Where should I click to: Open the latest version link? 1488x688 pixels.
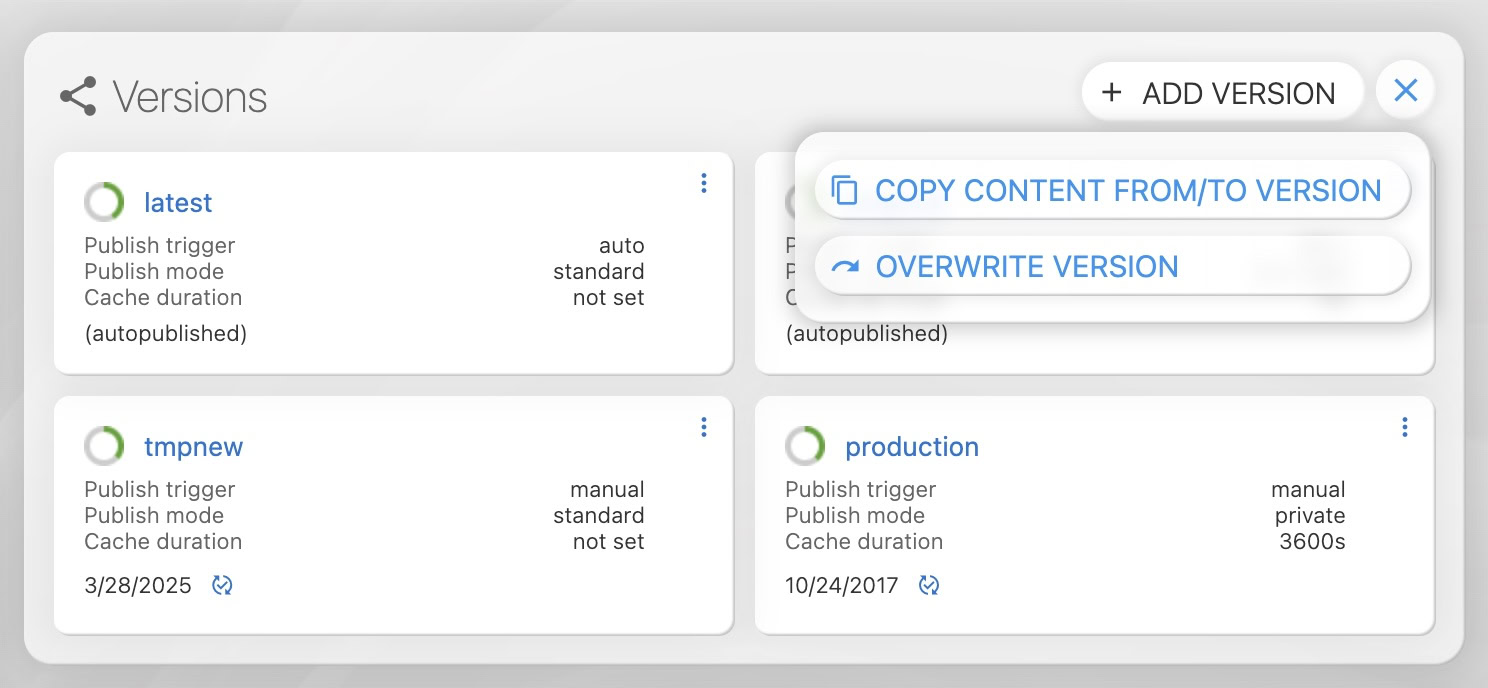click(x=178, y=203)
